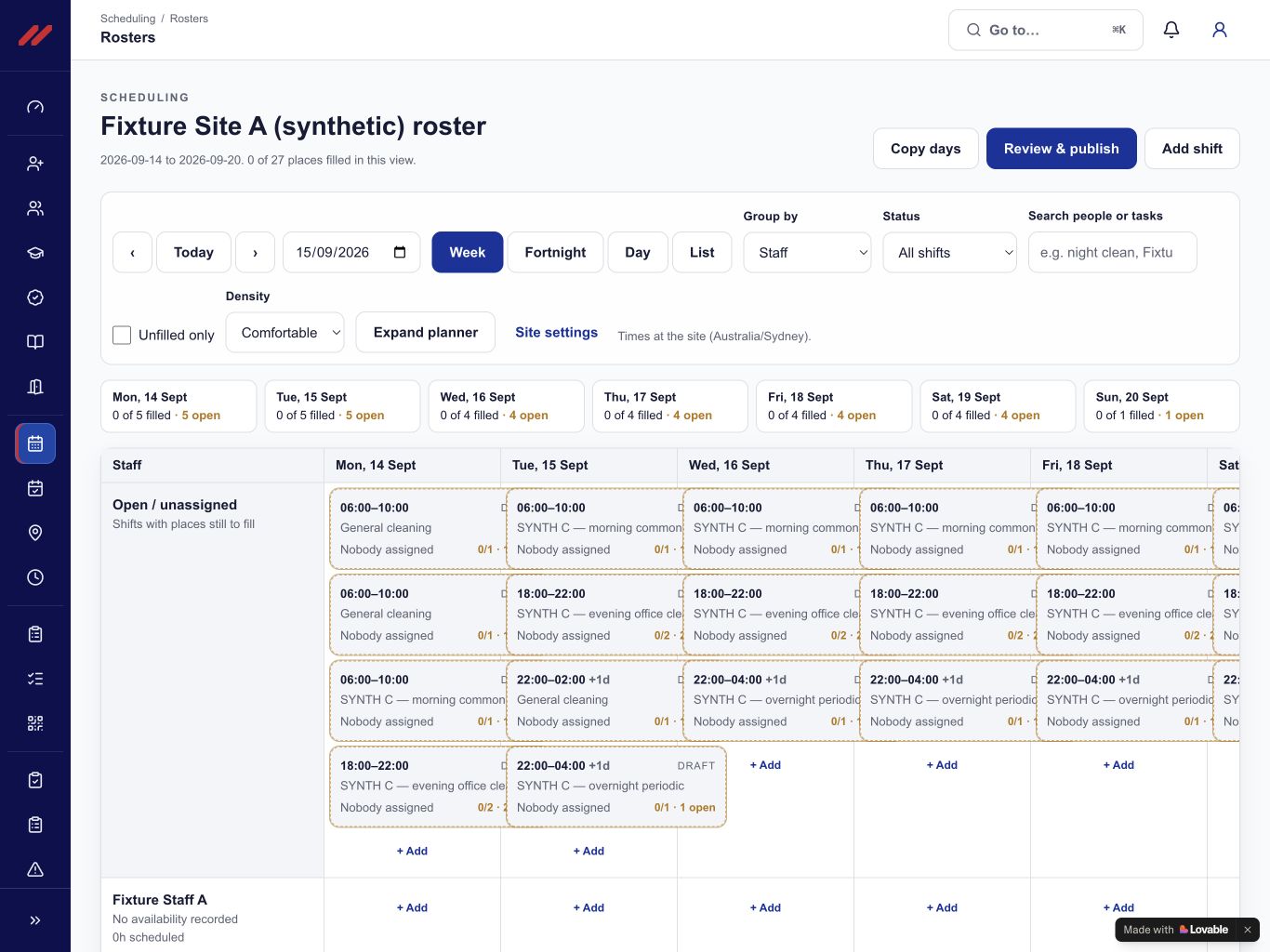Open the graduation cap training icon
1270x952 pixels.
[x=35, y=253]
